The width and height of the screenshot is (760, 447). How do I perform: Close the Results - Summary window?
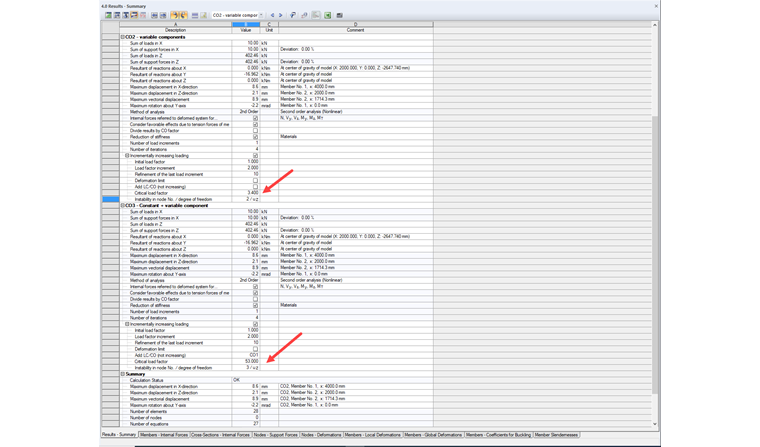pos(656,6)
